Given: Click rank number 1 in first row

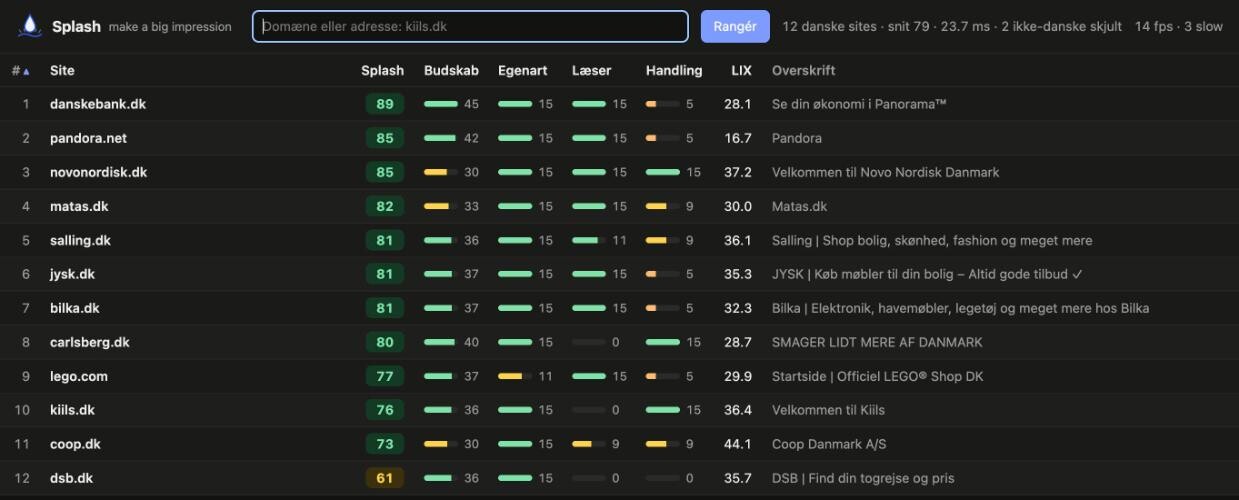Looking at the screenshot, I should 26,104.
